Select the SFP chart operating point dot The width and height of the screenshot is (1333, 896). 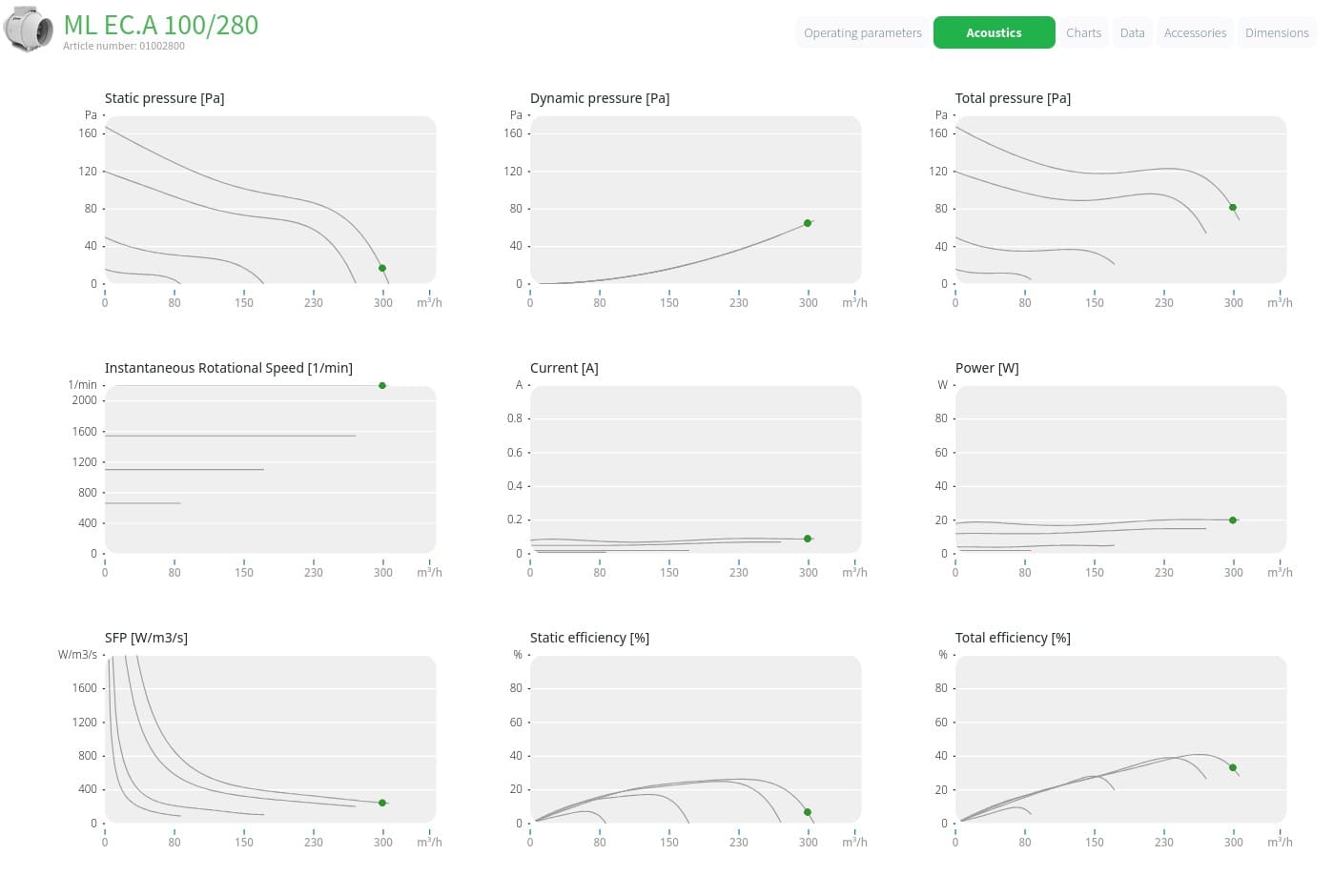382,803
